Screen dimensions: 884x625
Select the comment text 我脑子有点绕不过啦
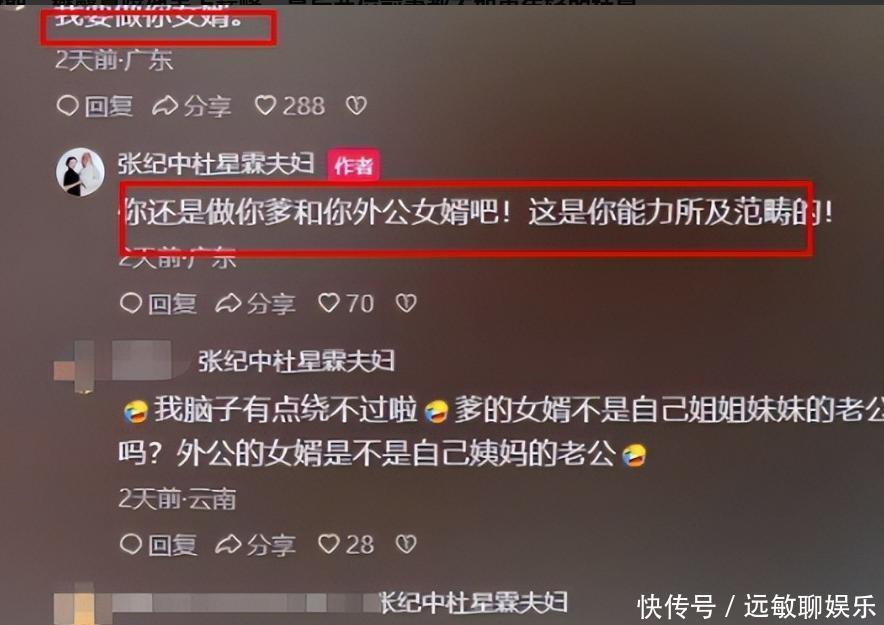tap(285, 410)
